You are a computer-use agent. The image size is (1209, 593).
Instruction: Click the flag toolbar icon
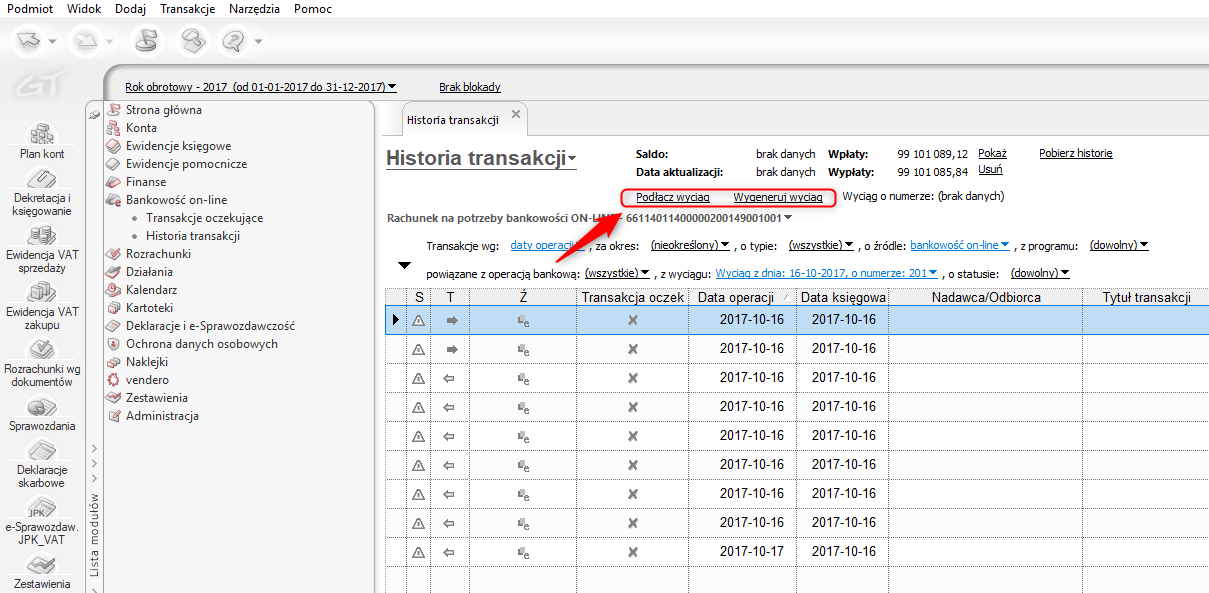point(146,41)
